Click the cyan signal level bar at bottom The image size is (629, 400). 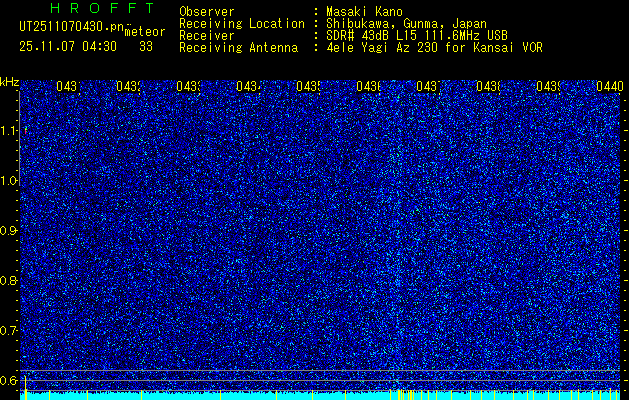click(x=320, y=396)
